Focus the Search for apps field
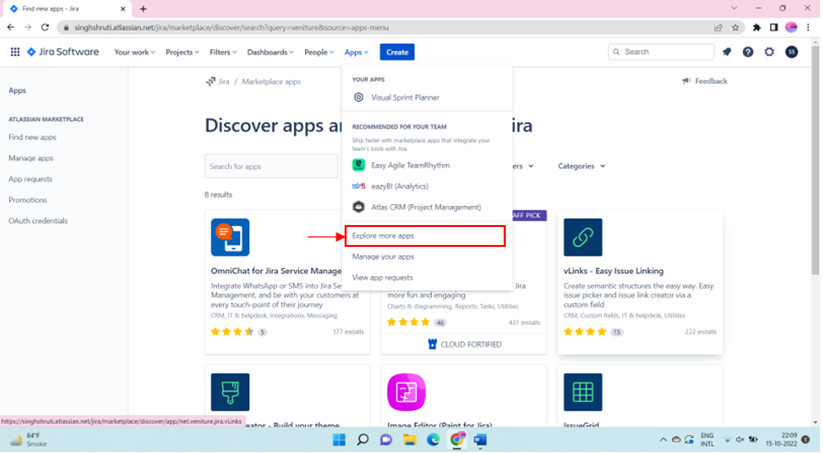 tap(272, 166)
